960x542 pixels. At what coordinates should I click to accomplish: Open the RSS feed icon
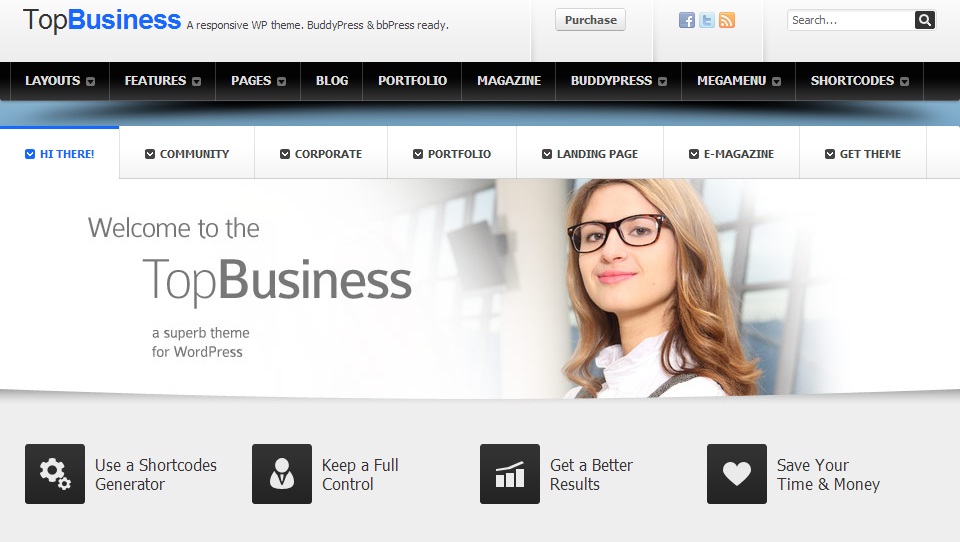tap(727, 20)
